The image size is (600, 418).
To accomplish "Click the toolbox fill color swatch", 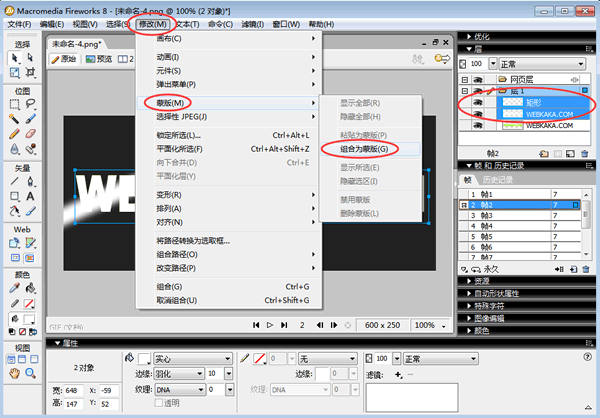I will pyautogui.click(x=29, y=319).
